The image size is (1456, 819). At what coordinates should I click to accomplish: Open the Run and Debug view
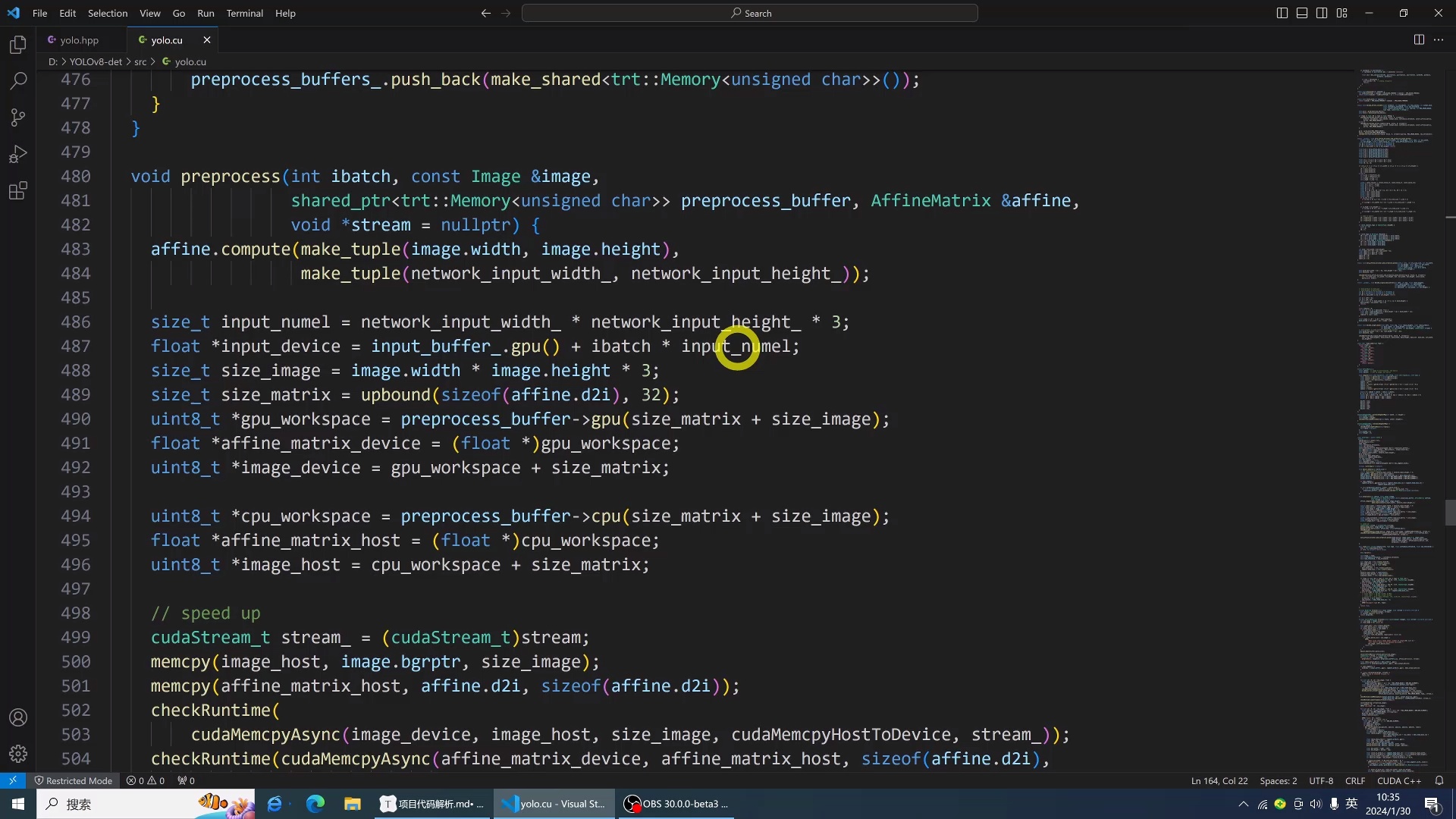[18, 154]
